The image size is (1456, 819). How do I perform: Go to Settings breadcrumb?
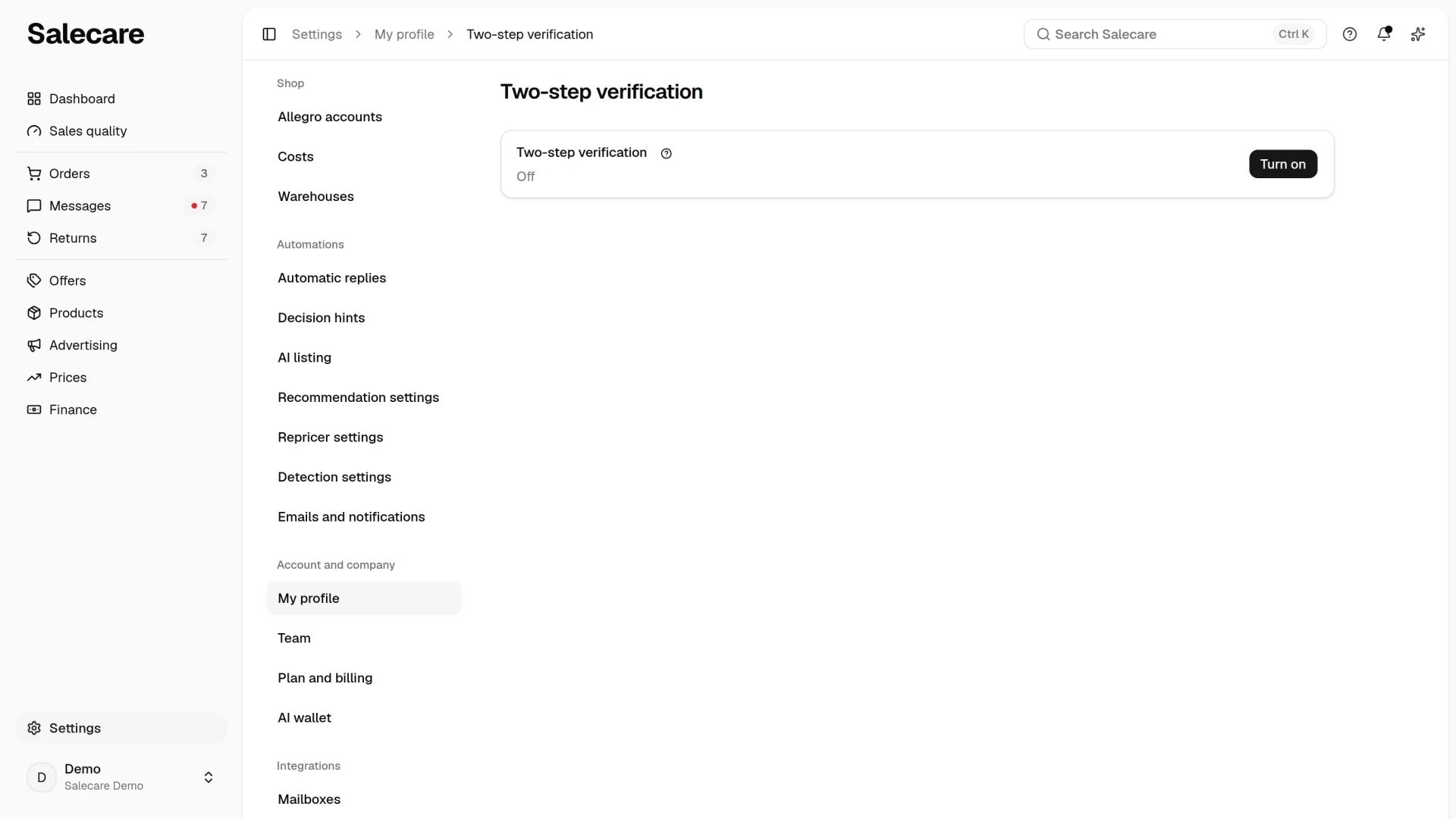point(317,34)
